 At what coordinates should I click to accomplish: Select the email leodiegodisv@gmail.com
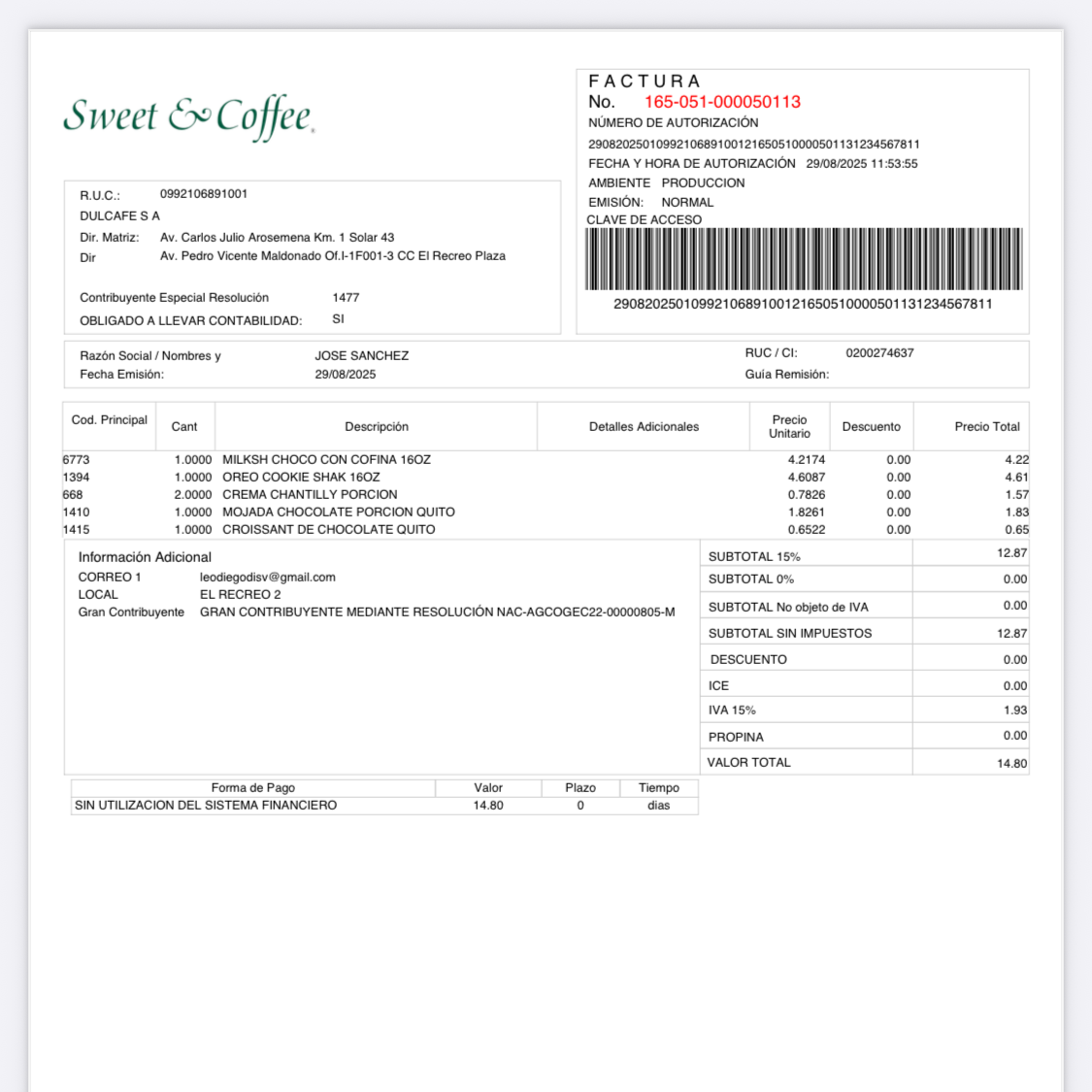pos(268,578)
